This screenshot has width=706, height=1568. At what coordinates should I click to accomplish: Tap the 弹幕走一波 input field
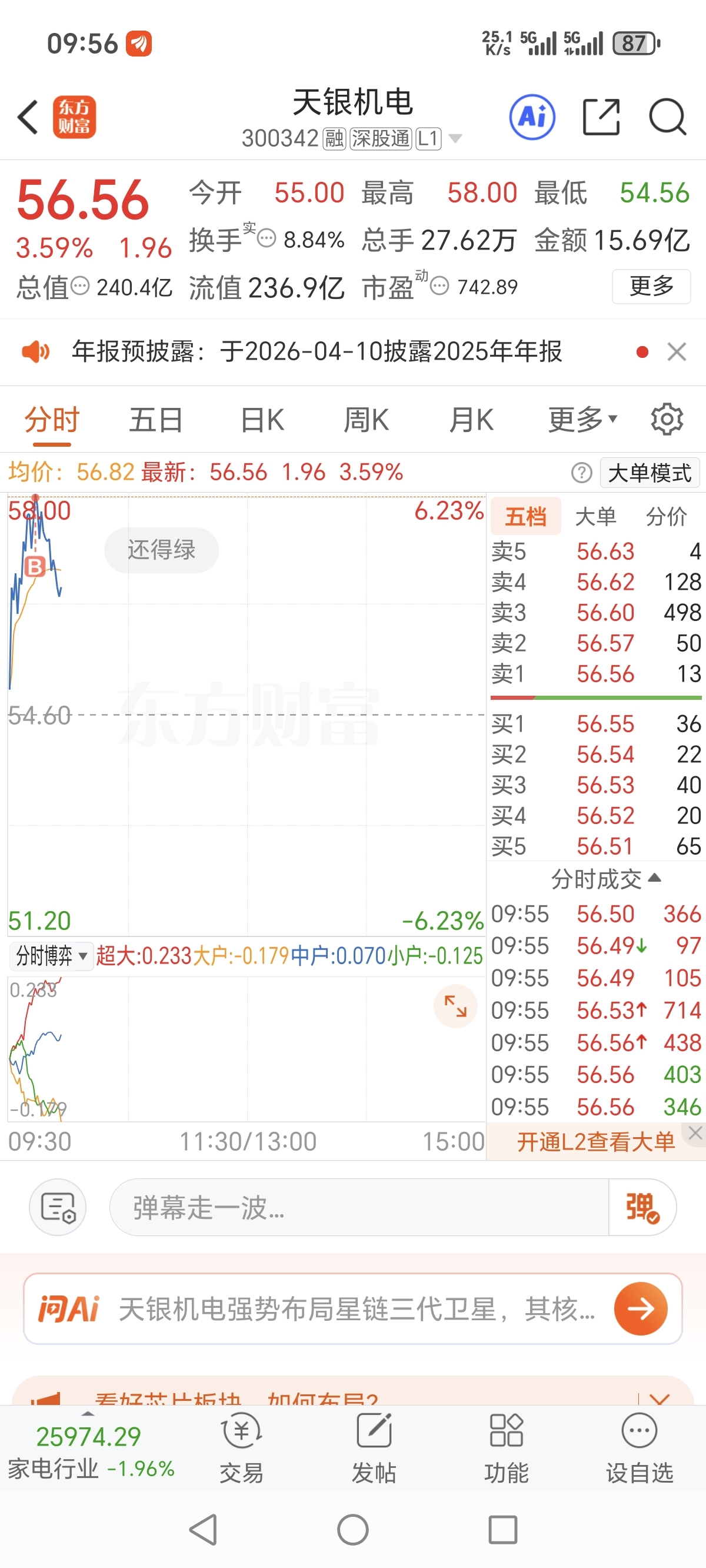tap(359, 1207)
